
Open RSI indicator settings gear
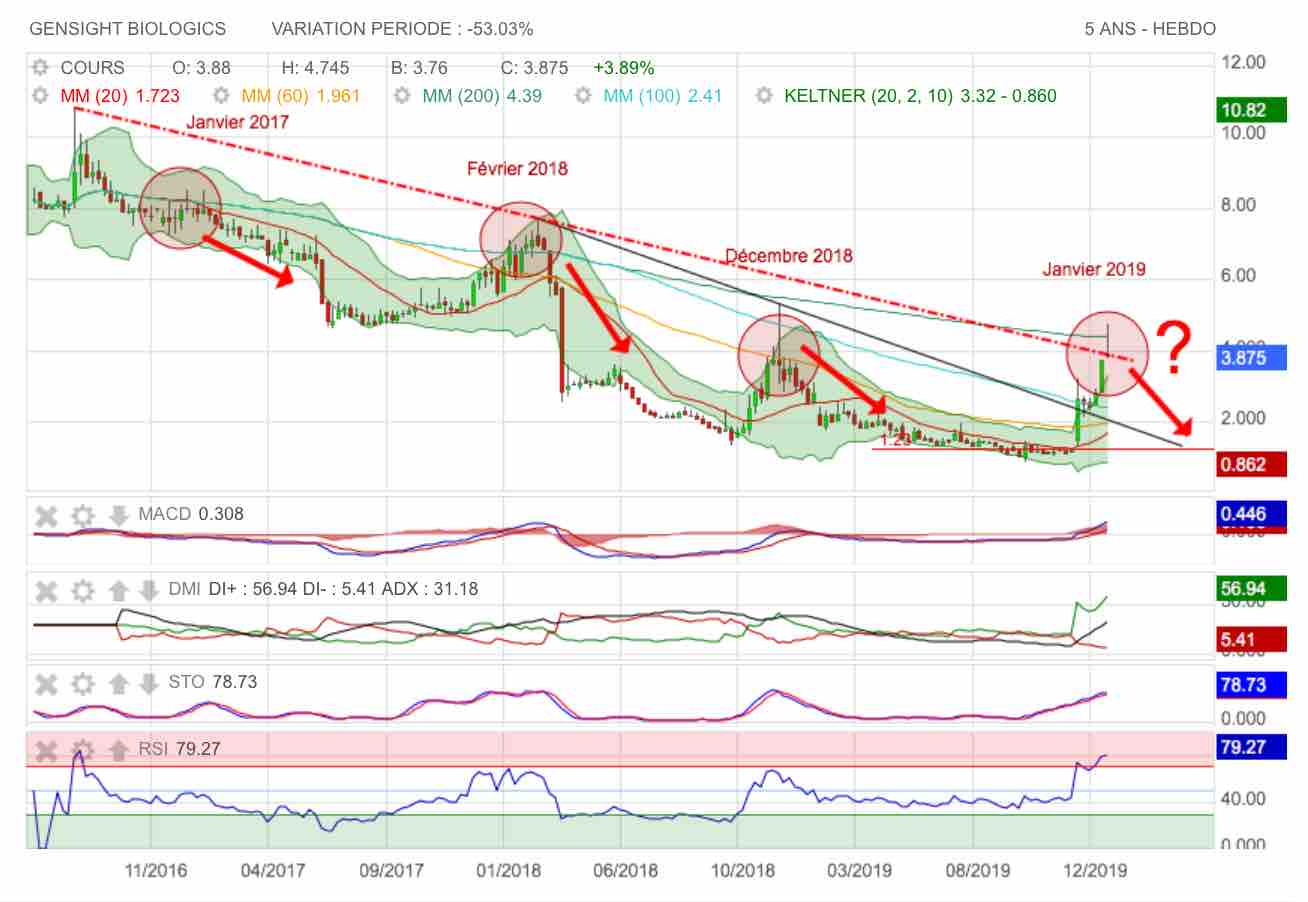coord(83,749)
